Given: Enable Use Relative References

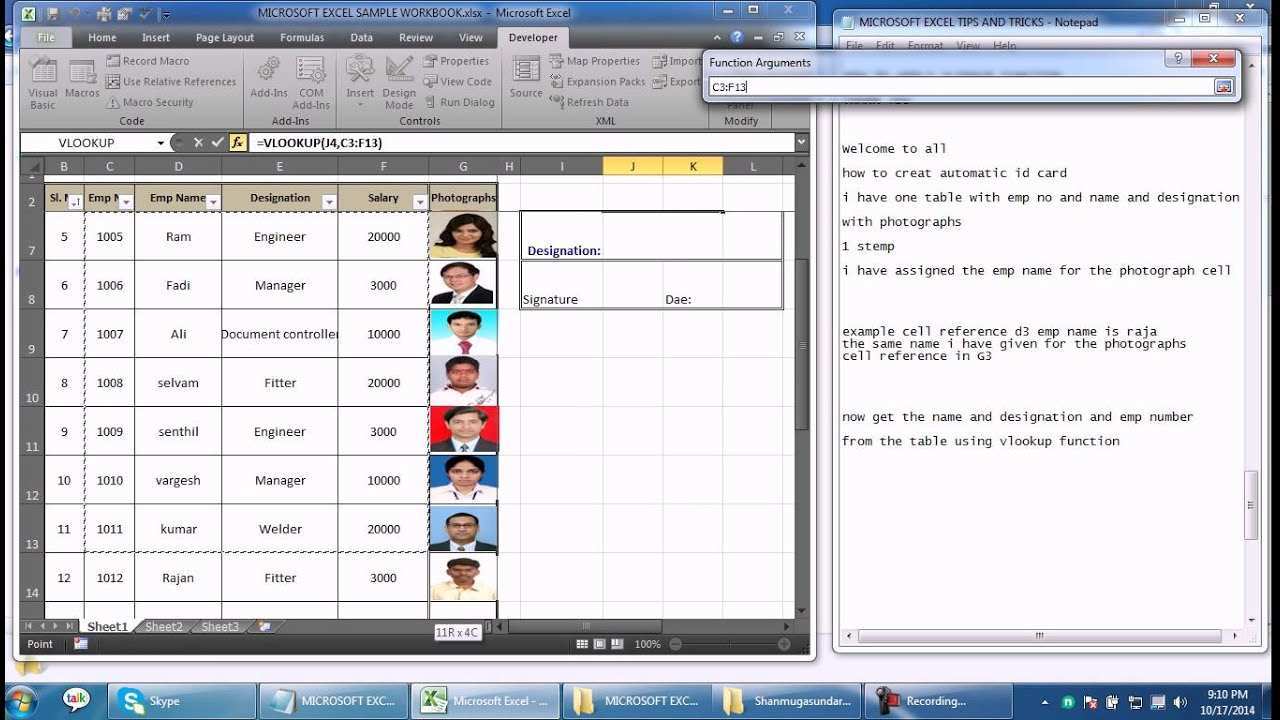Looking at the screenshot, I should pos(171,82).
